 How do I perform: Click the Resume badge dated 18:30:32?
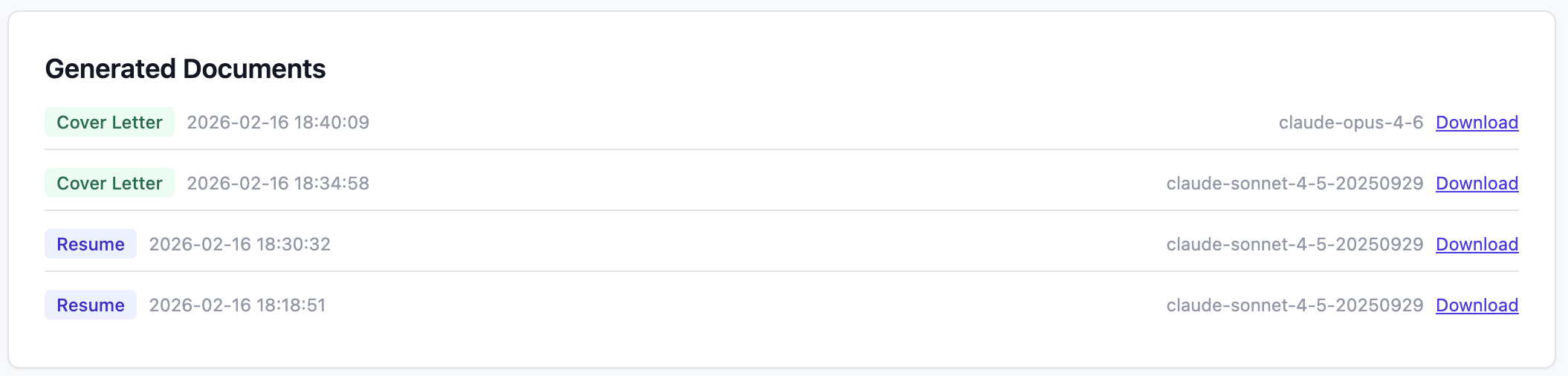(x=91, y=244)
